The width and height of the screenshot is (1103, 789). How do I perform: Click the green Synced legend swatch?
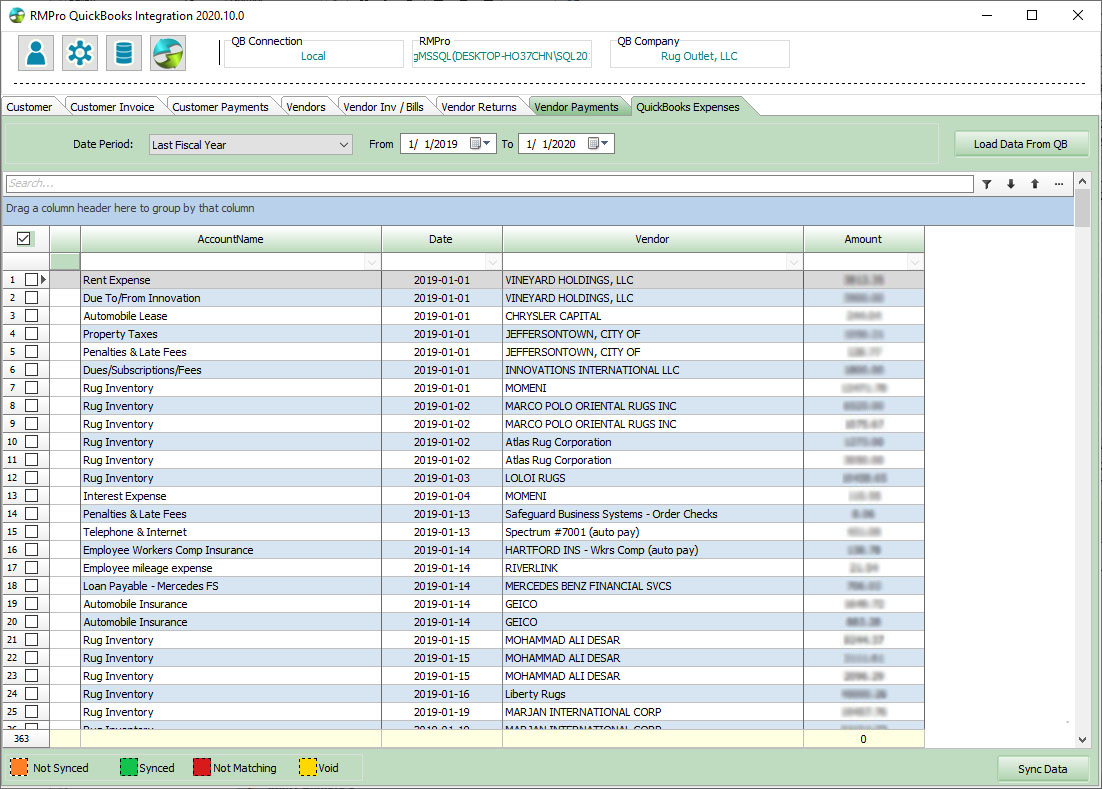[129, 767]
